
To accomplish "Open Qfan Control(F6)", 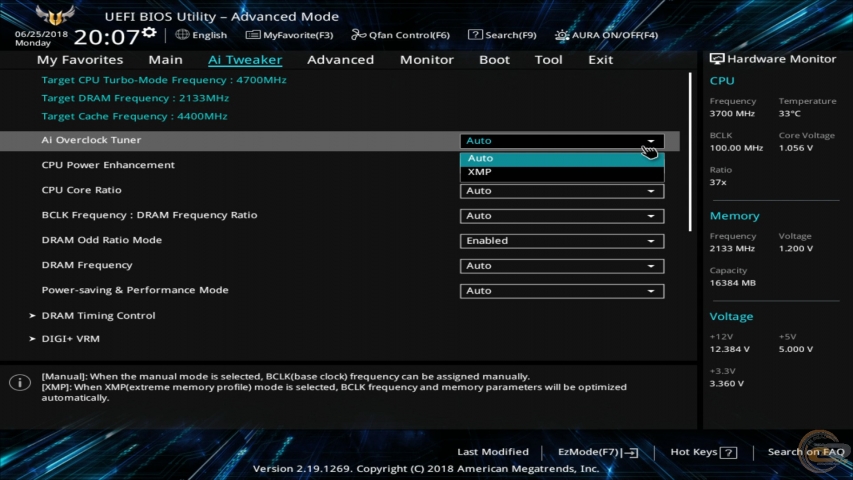I will (x=400, y=35).
